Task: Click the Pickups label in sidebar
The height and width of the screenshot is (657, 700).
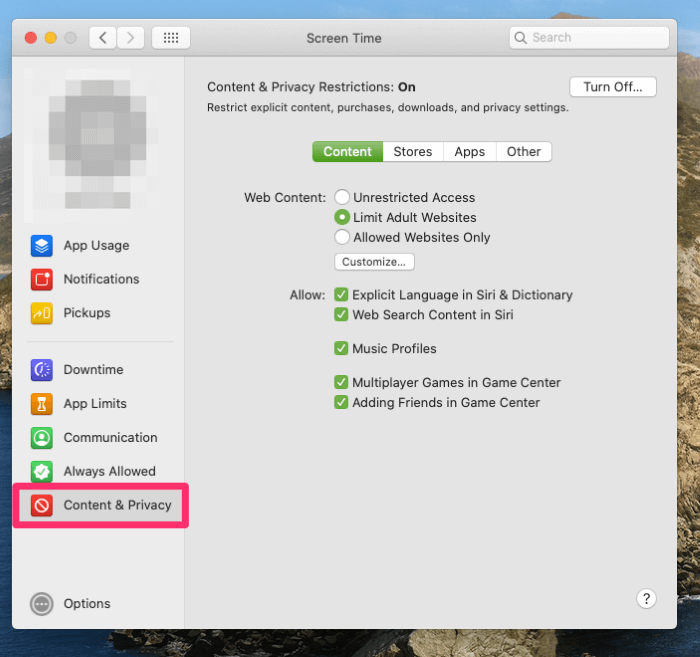Action: click(87, 313)
